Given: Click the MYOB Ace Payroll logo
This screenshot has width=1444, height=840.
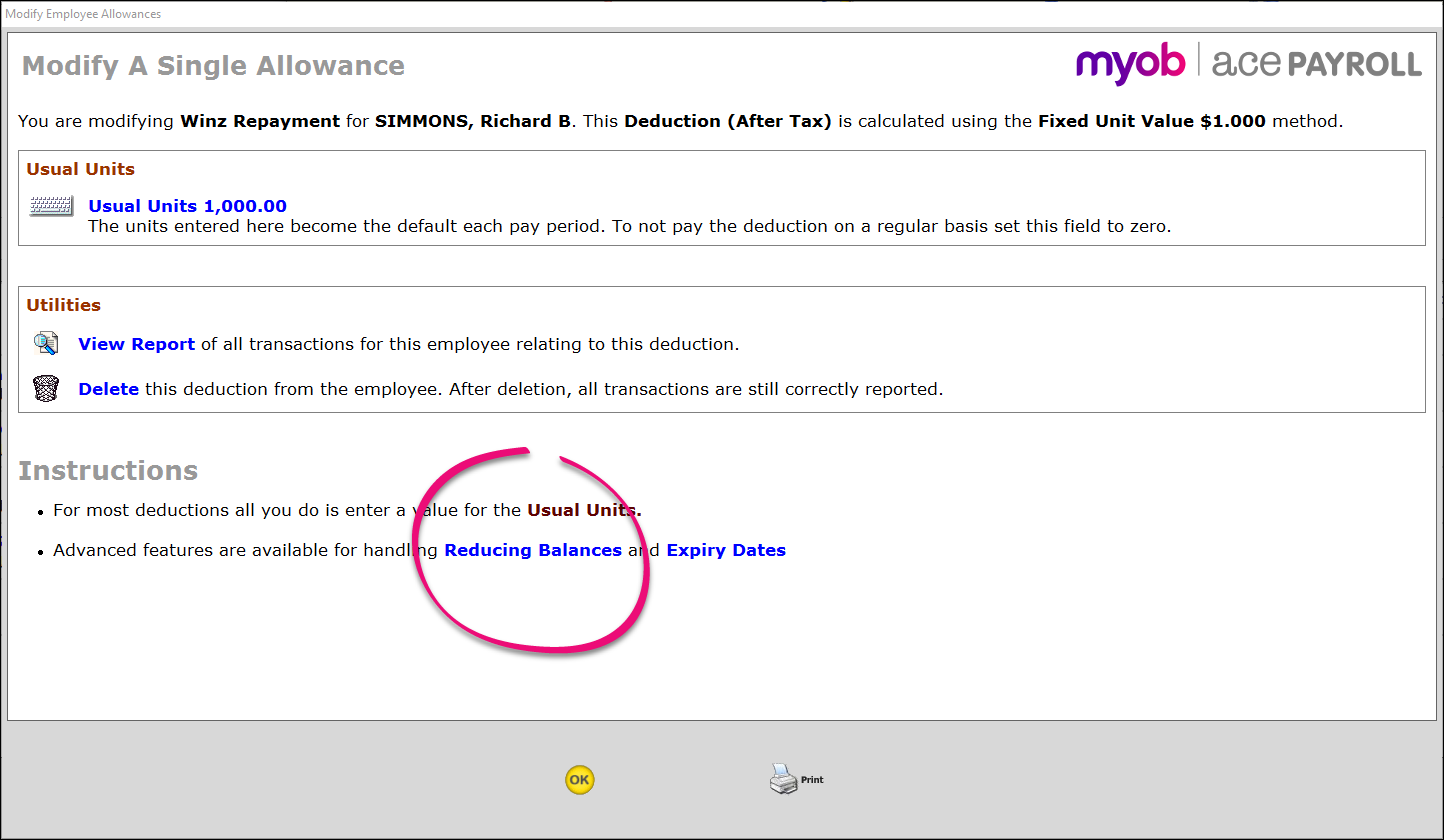Looking at the screenshot, I should click(x=1249, y=63).
